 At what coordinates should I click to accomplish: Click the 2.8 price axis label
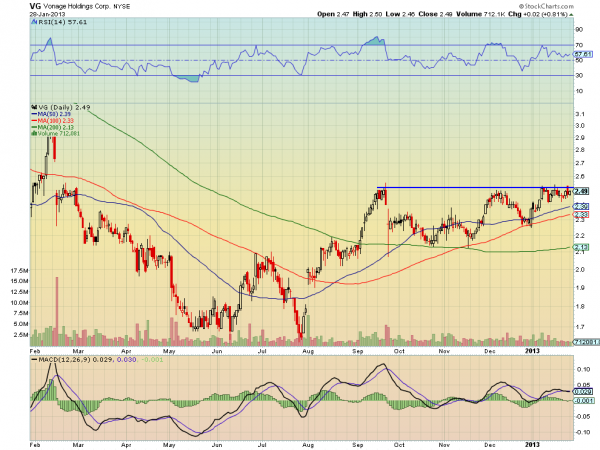(580, 150)
